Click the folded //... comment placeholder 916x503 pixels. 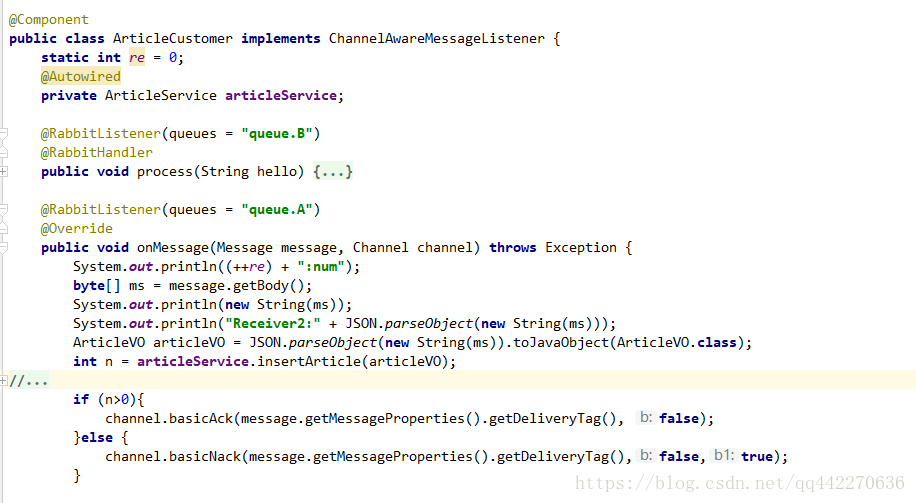[x=29, y=381]
